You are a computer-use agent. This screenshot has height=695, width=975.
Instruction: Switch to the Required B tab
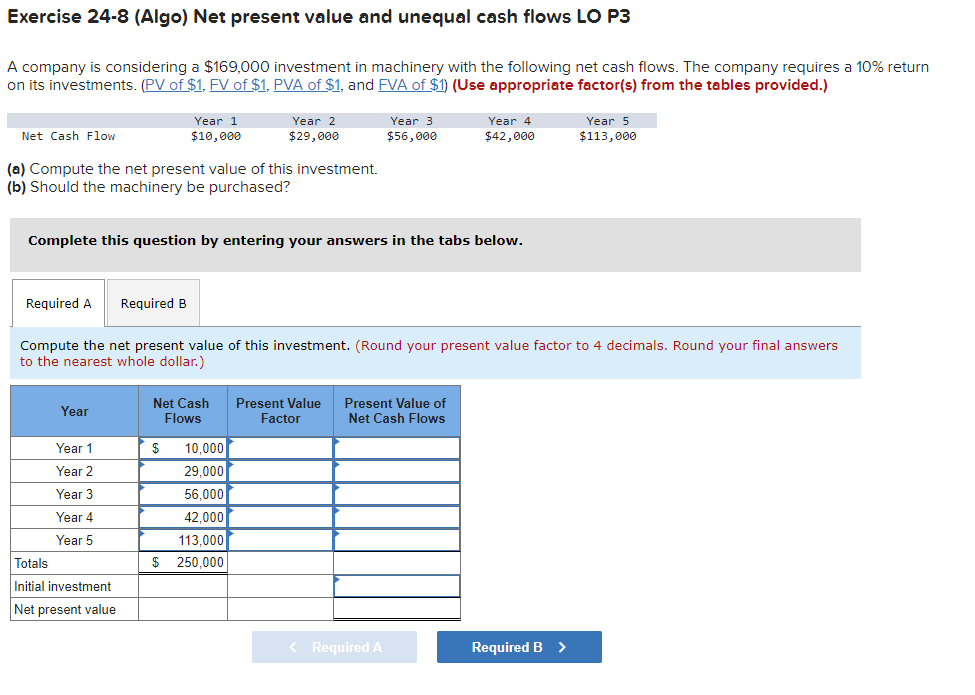[152, 303]
